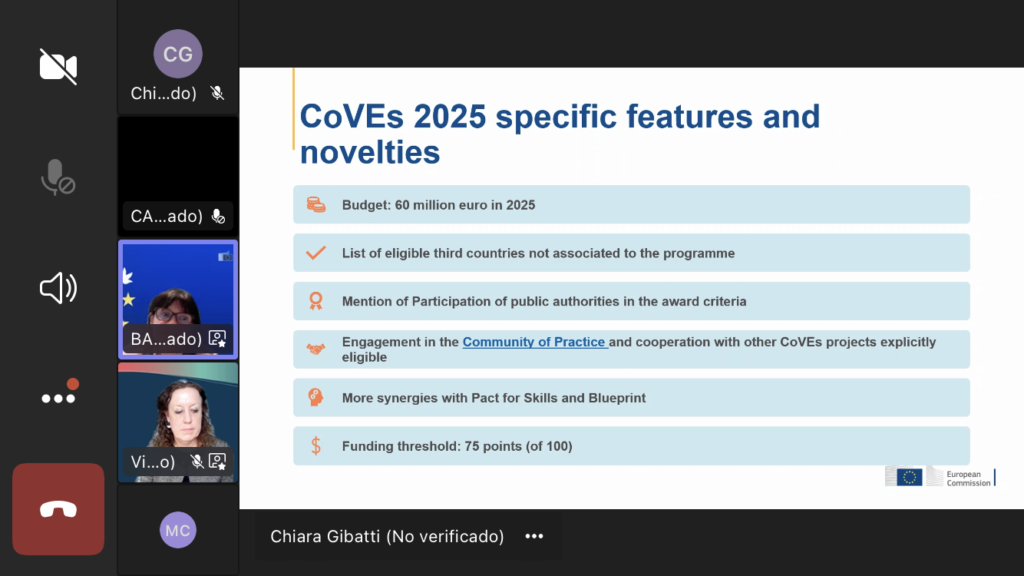The width and height of the screenshot is (1024, 576).
Task: Click the muted mic icon on the Vi...o) tile
Action: click(198, 461)
